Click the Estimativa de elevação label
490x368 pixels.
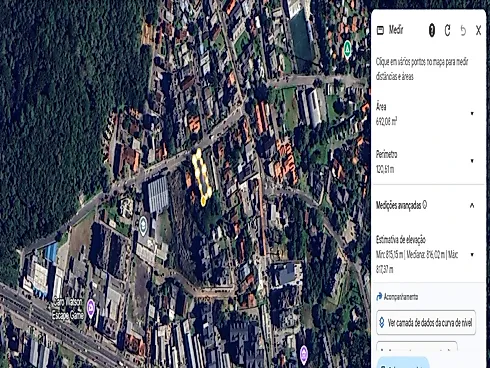[x=401, y=239]
